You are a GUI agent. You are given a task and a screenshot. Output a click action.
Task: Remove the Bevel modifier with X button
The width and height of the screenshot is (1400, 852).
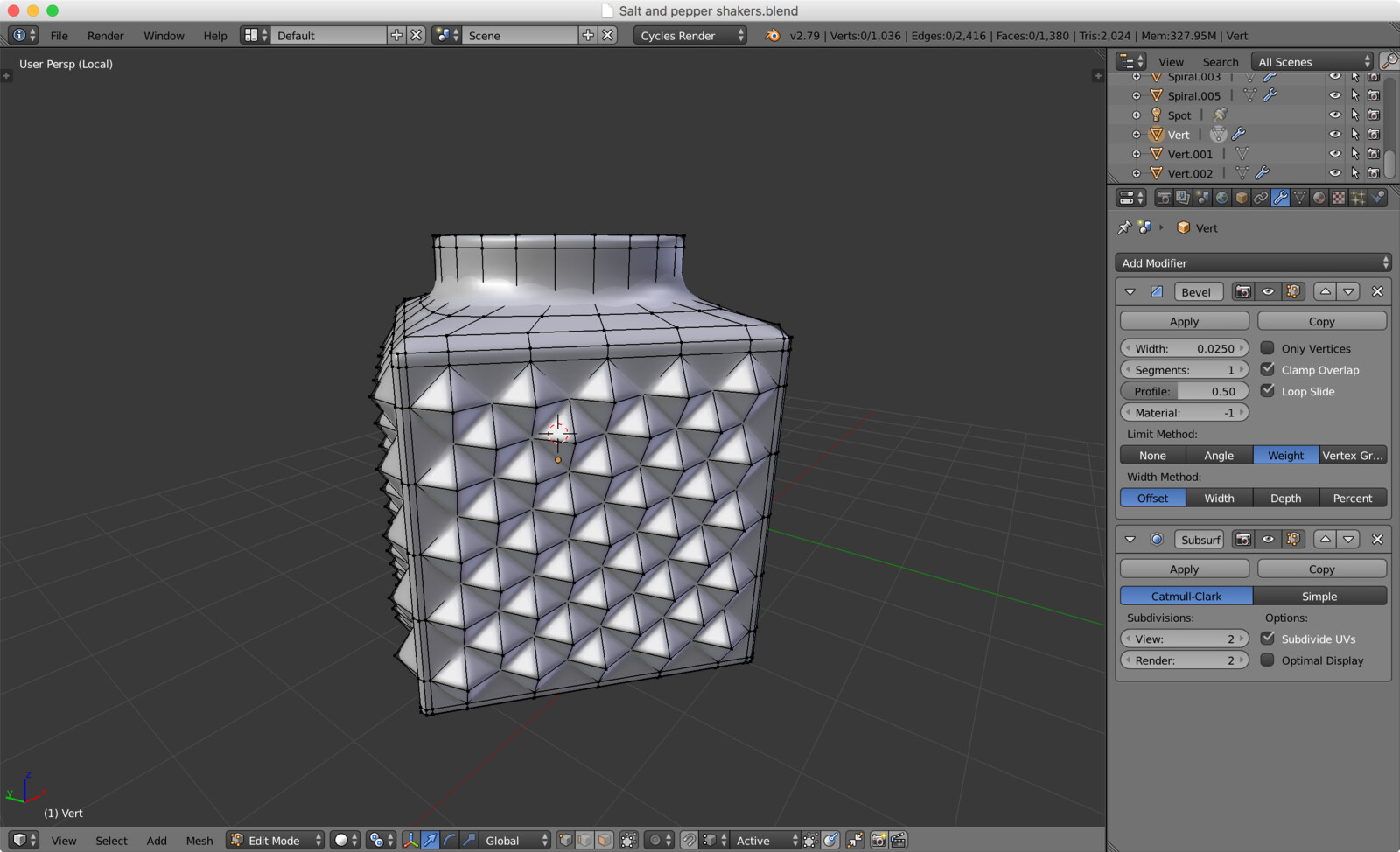coord(1377,291)
